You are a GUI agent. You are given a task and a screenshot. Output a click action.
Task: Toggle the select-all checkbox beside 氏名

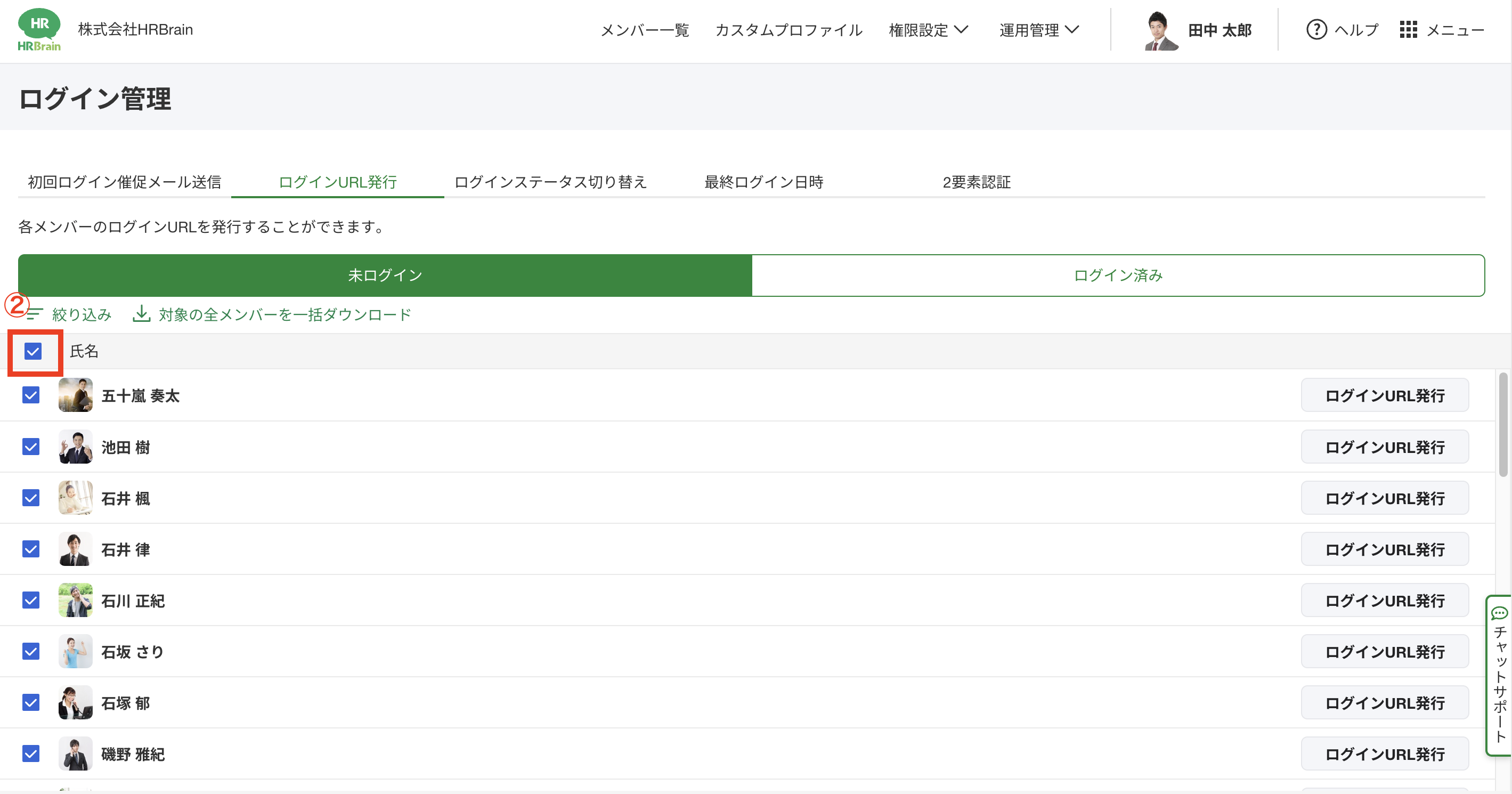pyautogui.click(x=33, y=351)
